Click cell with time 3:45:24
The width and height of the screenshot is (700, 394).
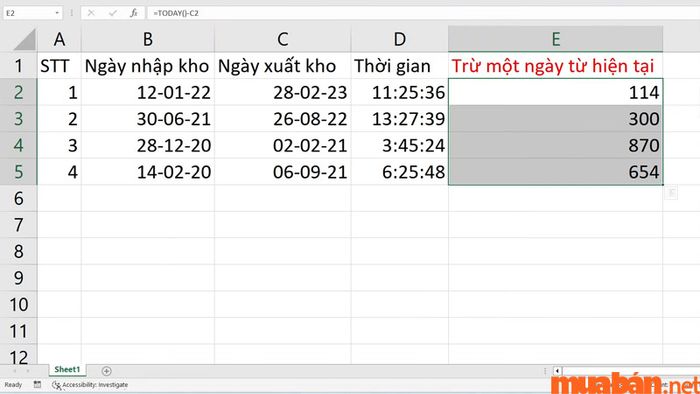tap(400, 145)
